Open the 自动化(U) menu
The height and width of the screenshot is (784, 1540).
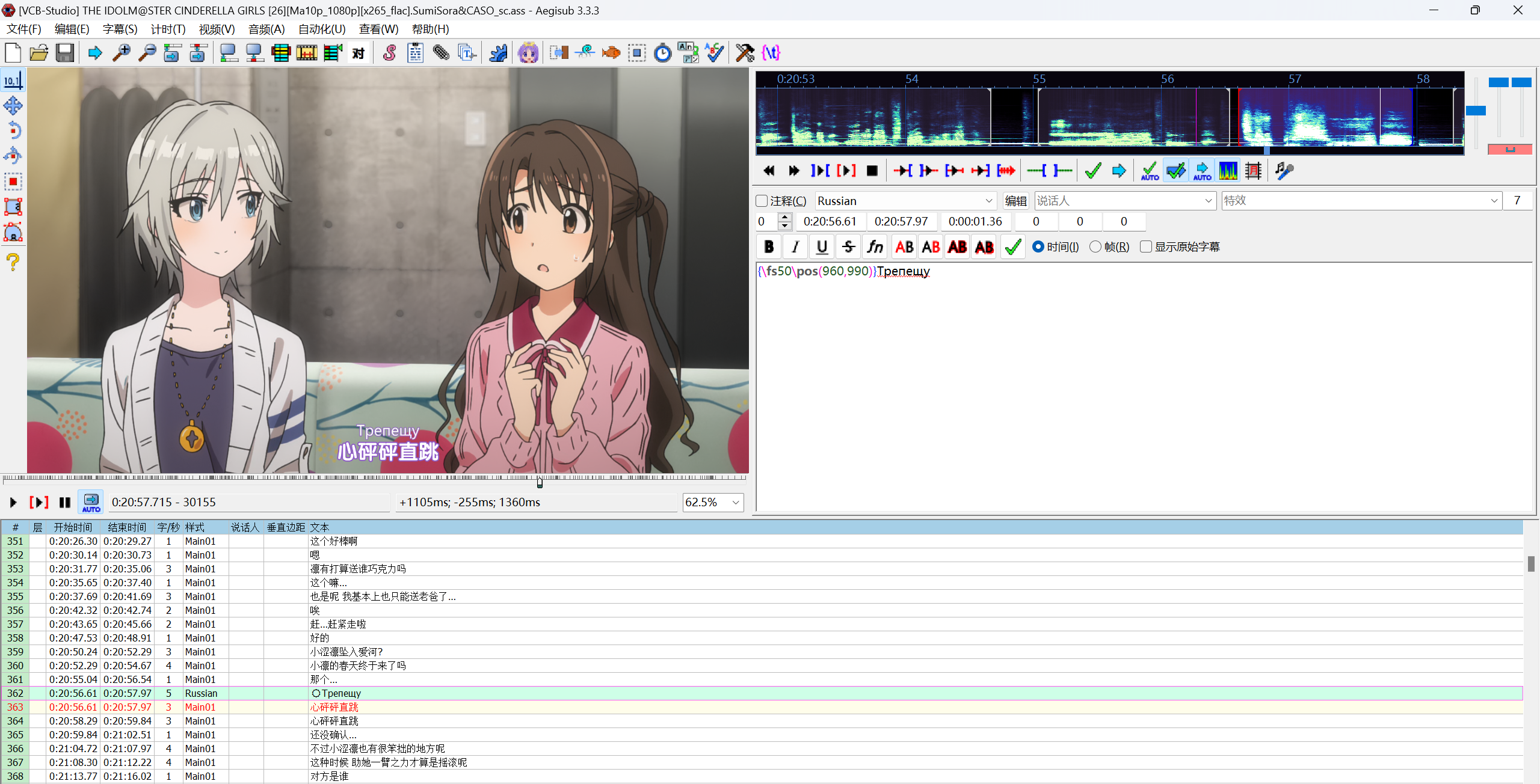pos(322,29)
